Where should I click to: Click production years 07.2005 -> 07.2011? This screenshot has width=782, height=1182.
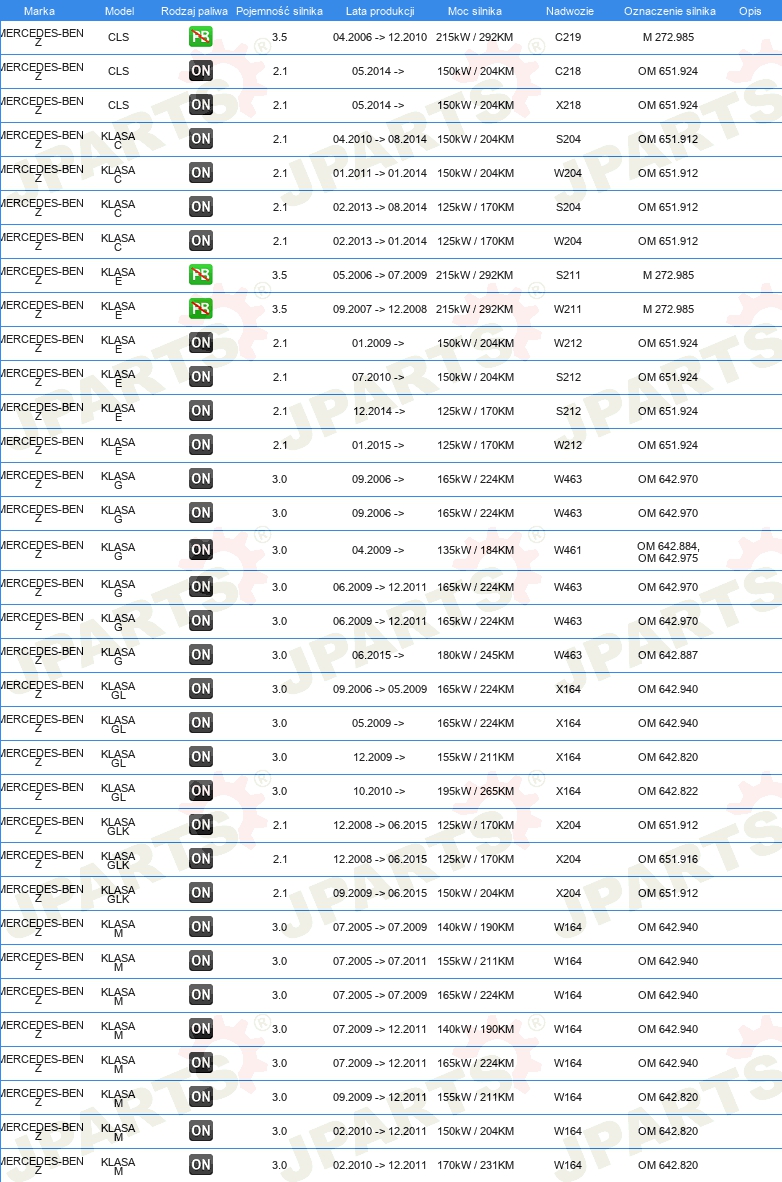[x=380, y=961]
